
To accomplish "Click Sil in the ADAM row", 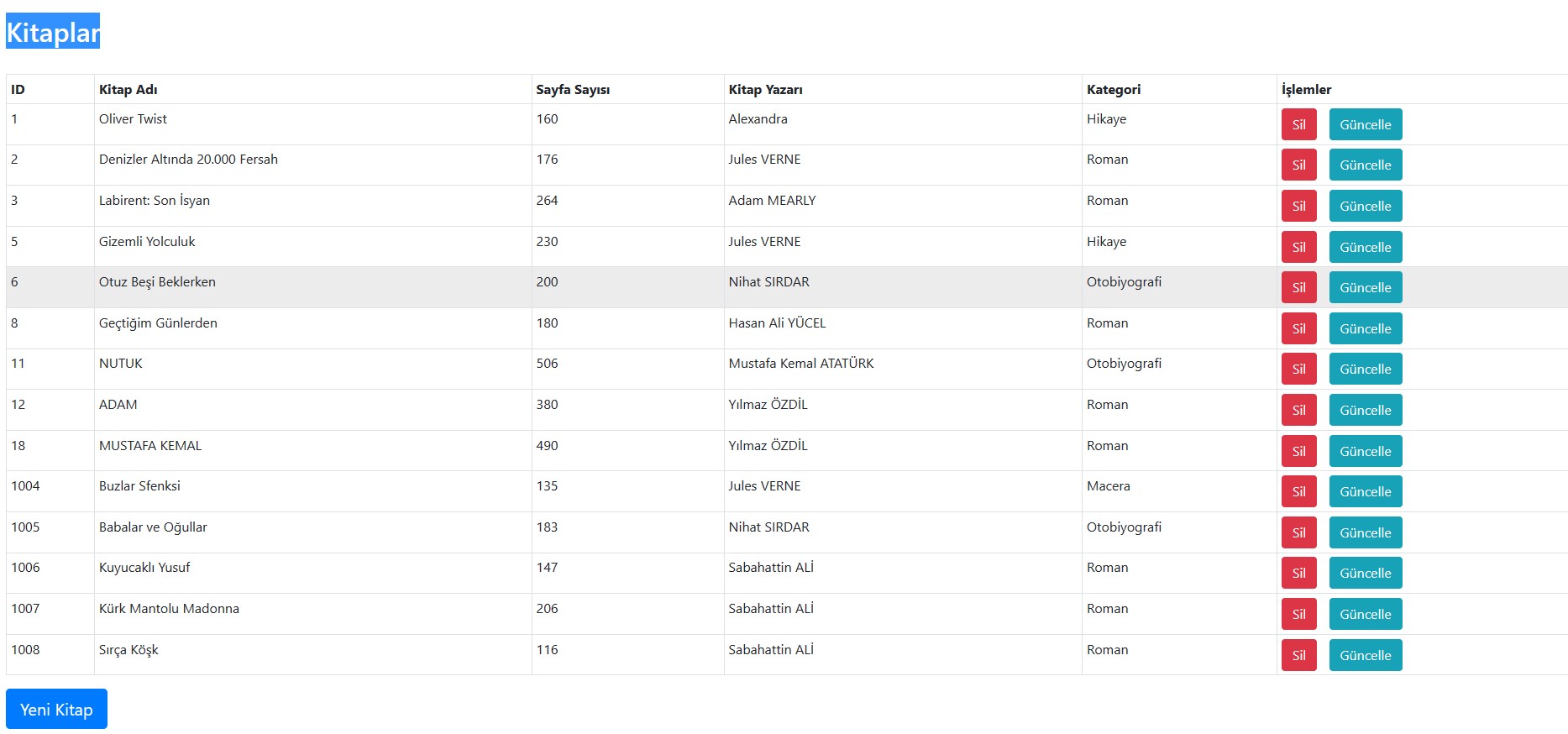I will pyautogui.click(x=1298, y=411).
